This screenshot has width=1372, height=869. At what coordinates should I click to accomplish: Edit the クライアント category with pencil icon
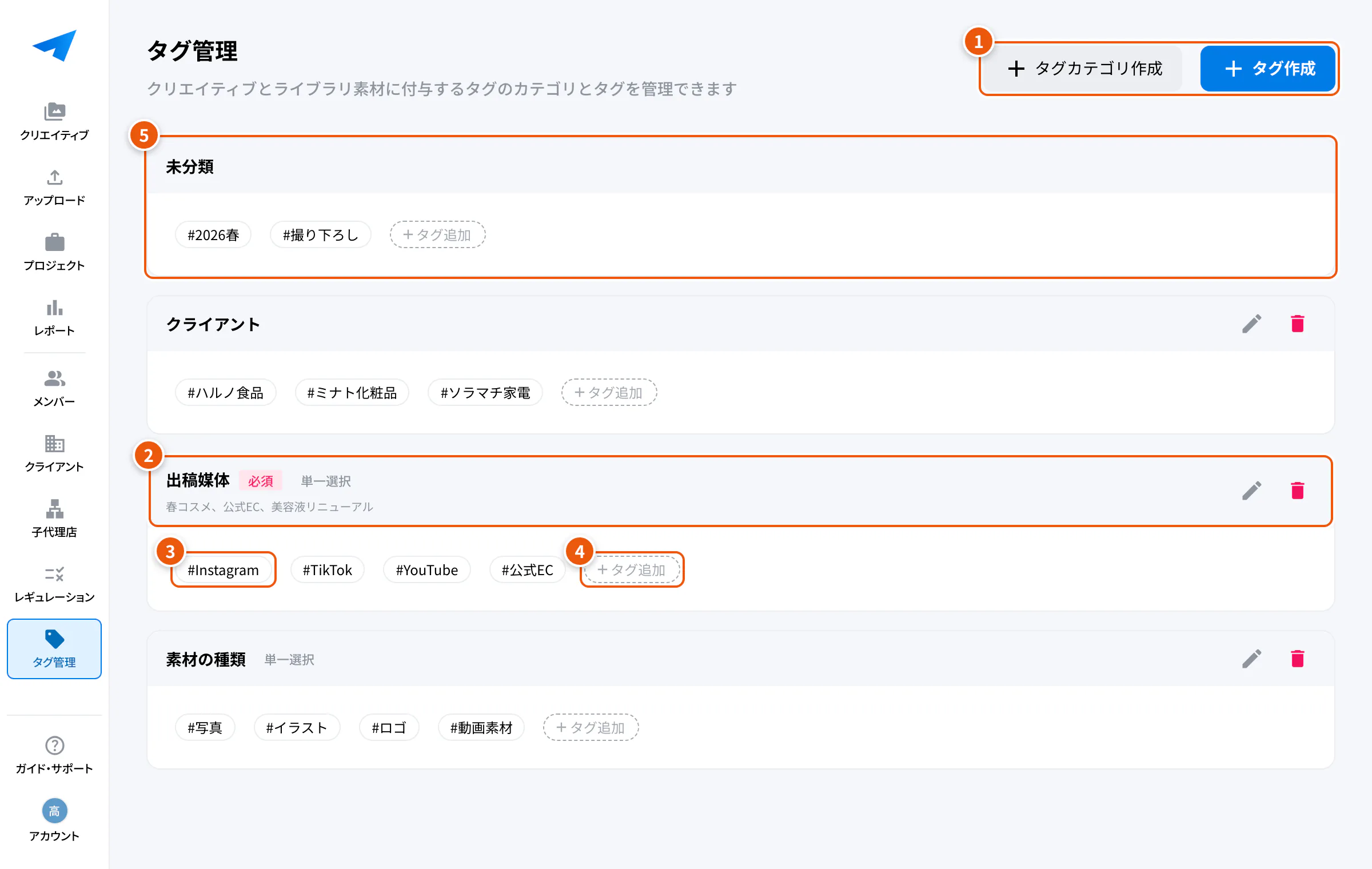1251,324
